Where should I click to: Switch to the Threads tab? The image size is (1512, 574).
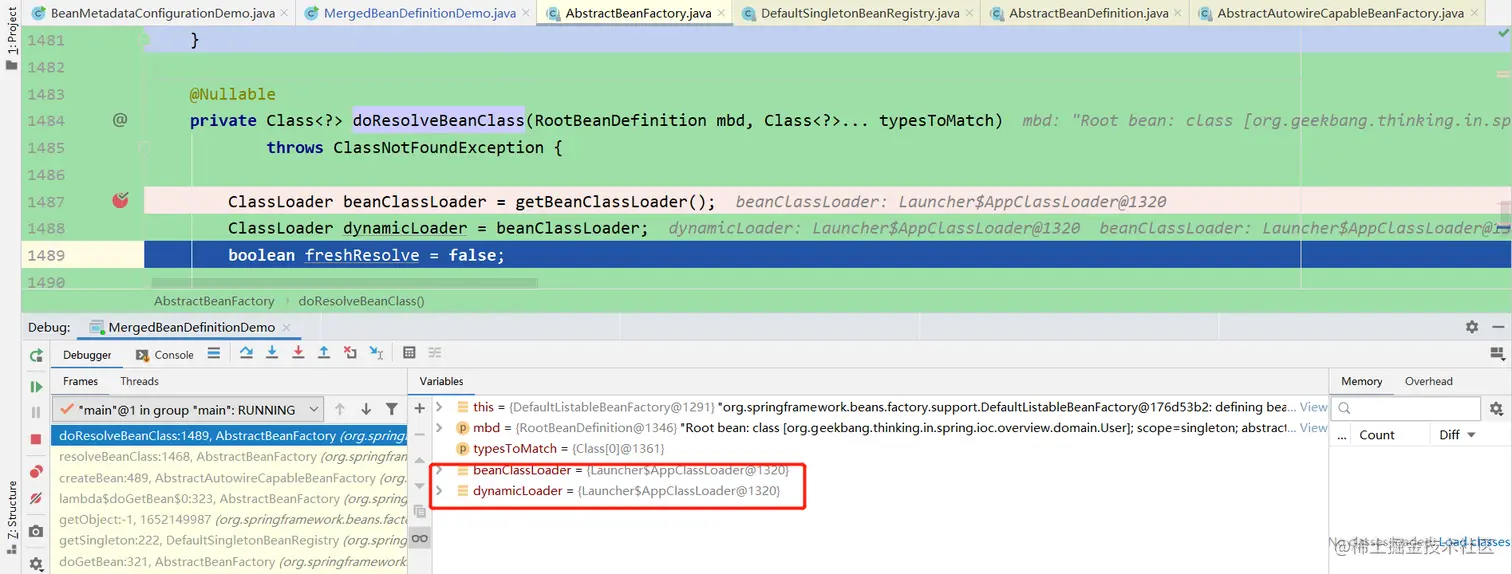click(x=139, y=381)
